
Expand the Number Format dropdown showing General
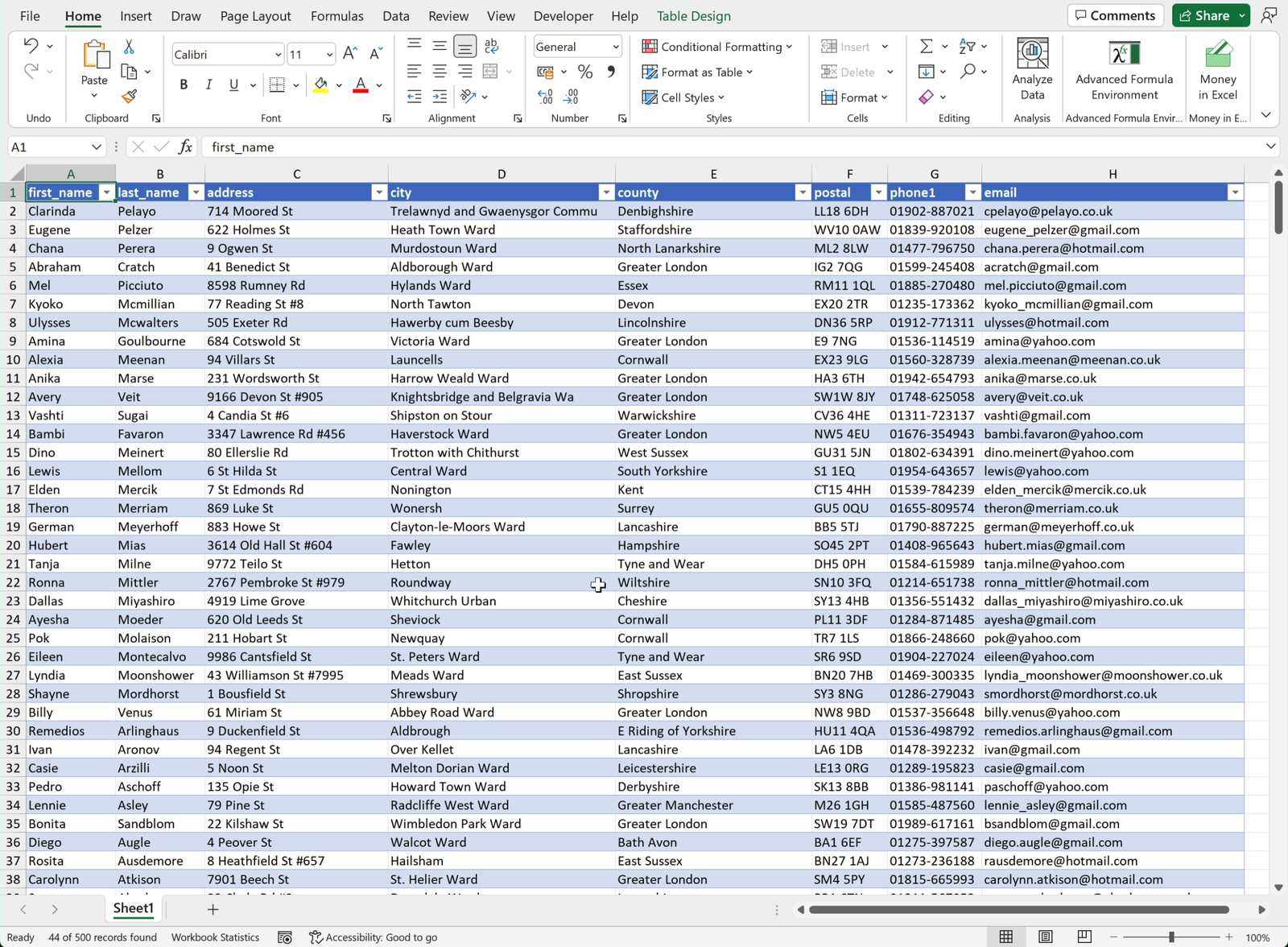(x=616, y=47)
